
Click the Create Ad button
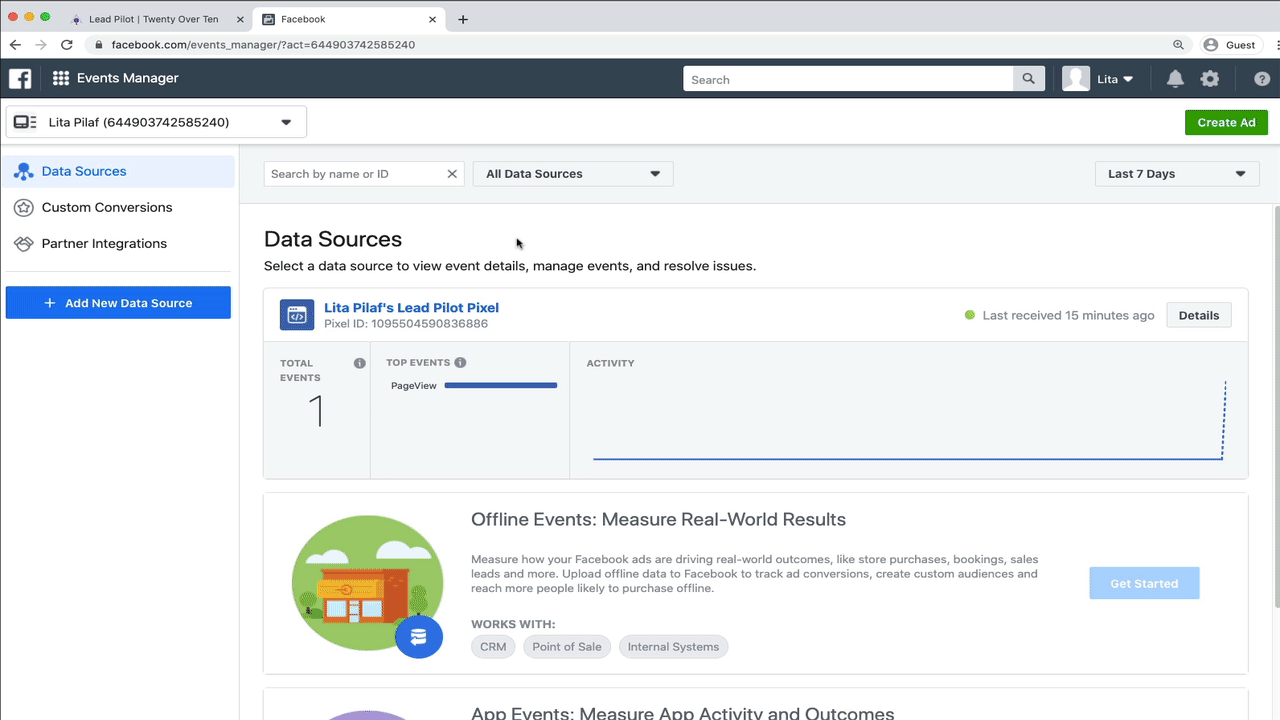(1226, 122)
